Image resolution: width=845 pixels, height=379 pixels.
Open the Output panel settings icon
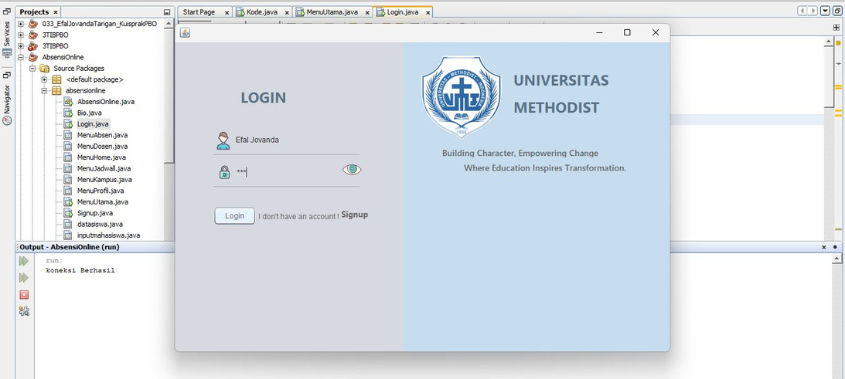tap(24, 311)
